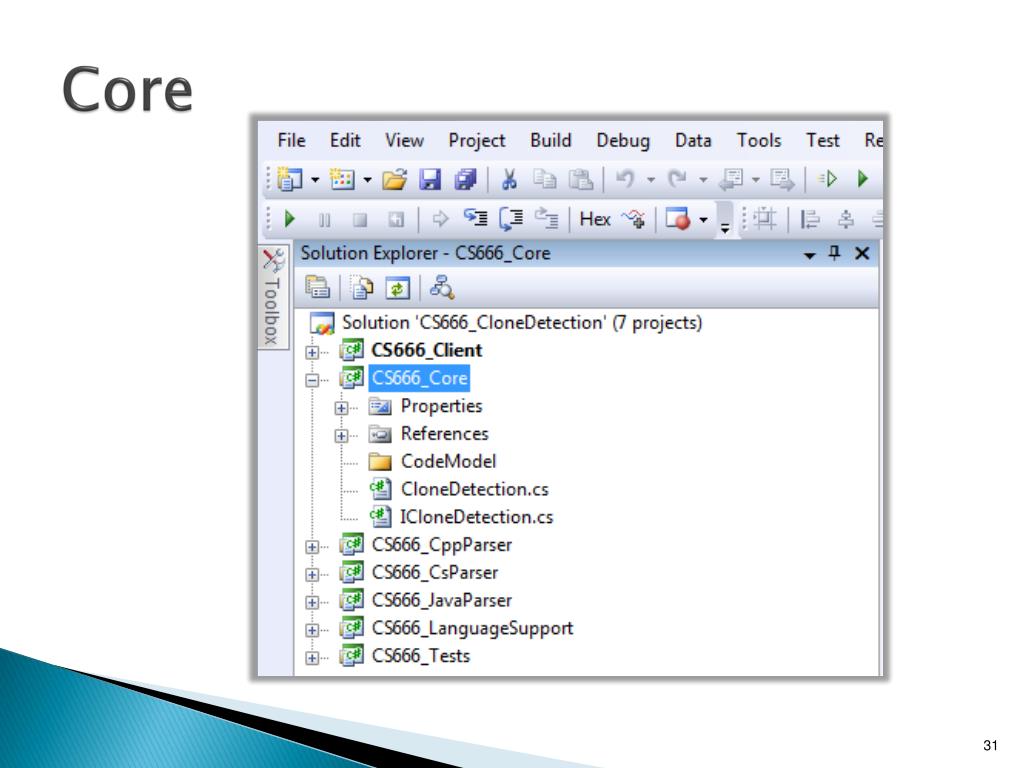Click the Copy icon

coord(544,178)
